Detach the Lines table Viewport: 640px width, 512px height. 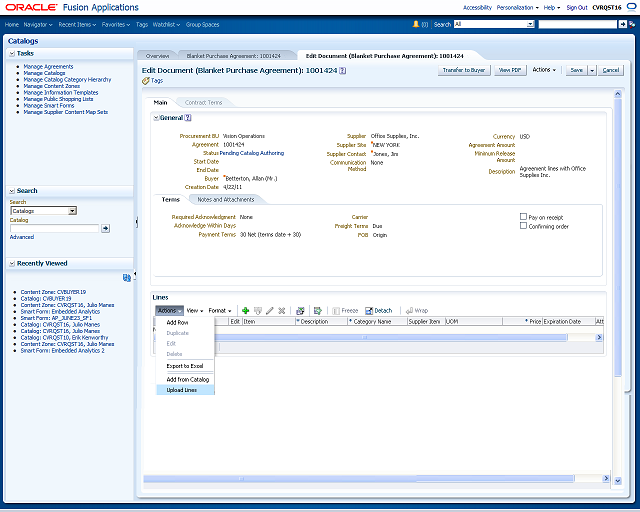(x=378, y=311)
